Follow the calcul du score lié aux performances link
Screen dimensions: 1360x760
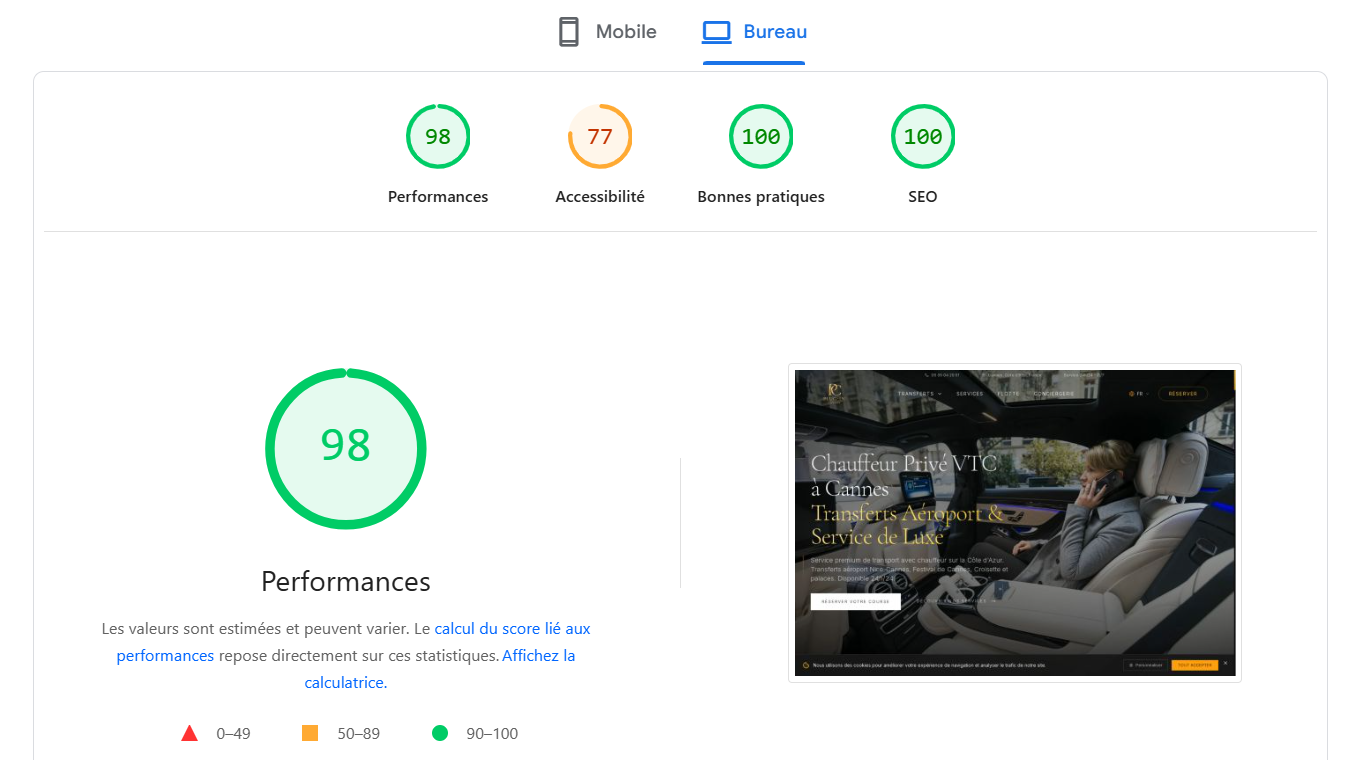point(511,628)
